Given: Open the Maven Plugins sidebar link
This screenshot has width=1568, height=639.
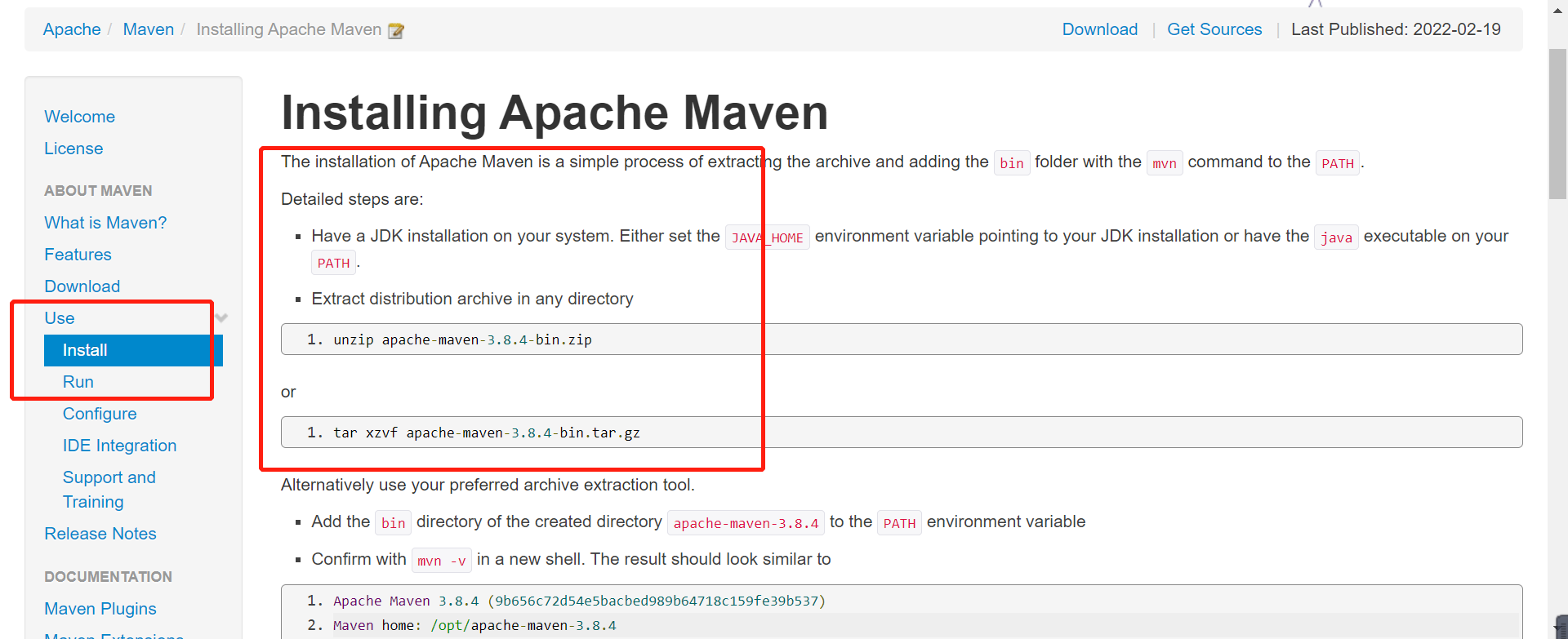Looking at the screenshot, I should pos(100,609).
